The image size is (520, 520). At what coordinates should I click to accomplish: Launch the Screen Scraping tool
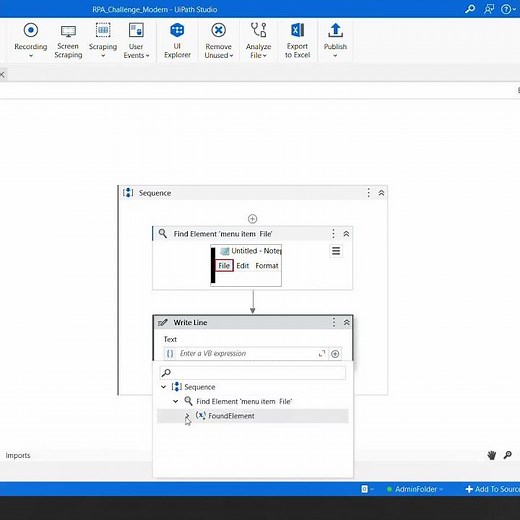(x=68, y=41)
